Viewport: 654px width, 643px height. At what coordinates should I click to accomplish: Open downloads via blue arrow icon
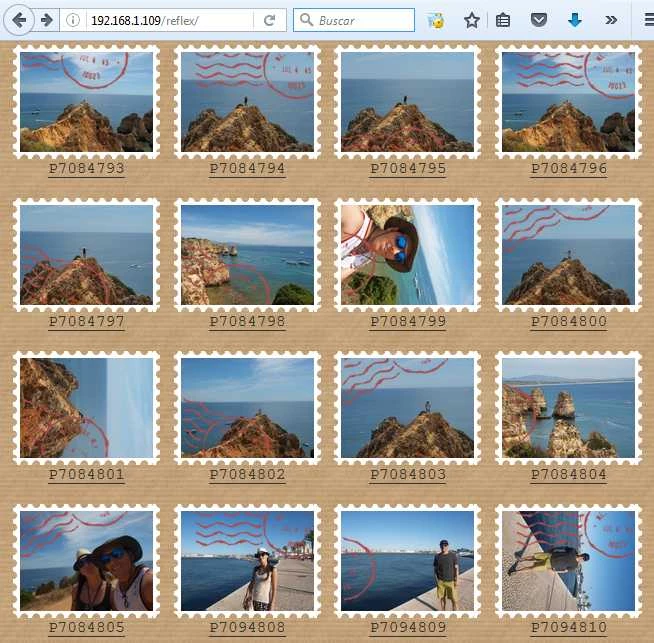575,20
